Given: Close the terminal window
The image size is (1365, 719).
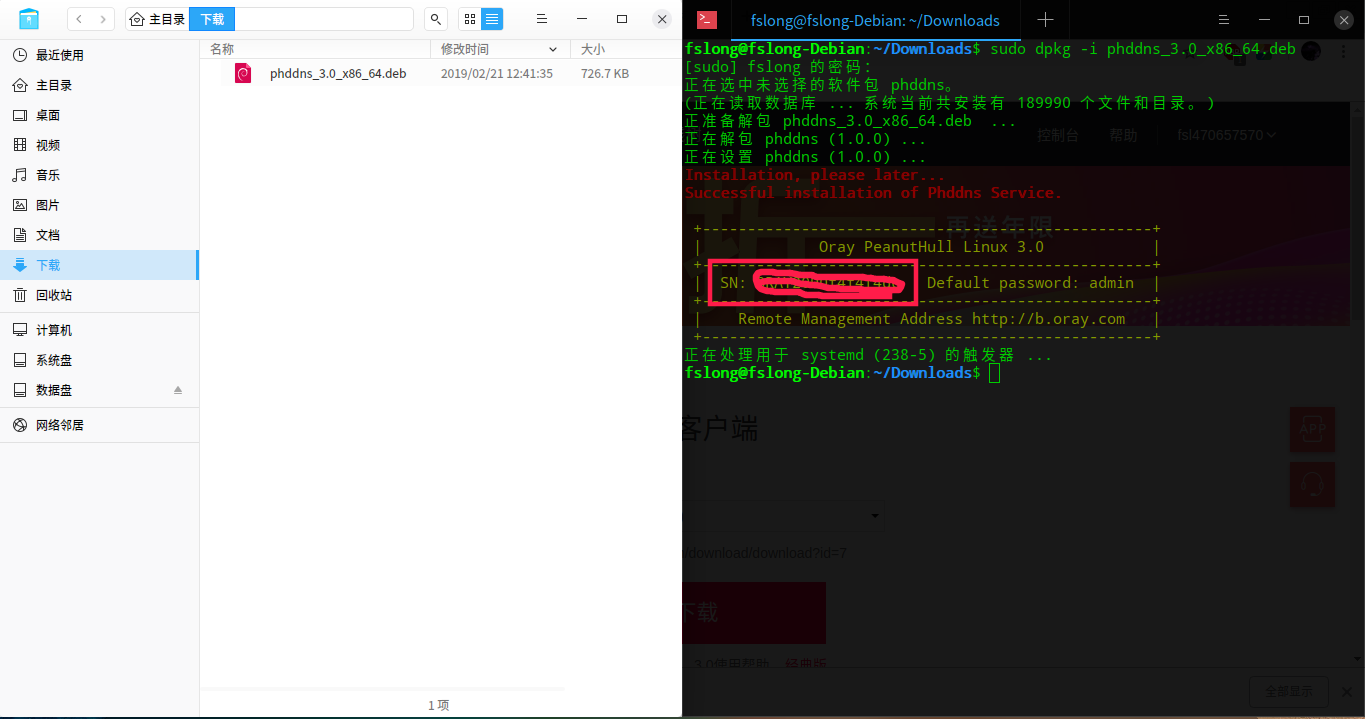Looking at the screenshot, I should tap(1344, 19).
